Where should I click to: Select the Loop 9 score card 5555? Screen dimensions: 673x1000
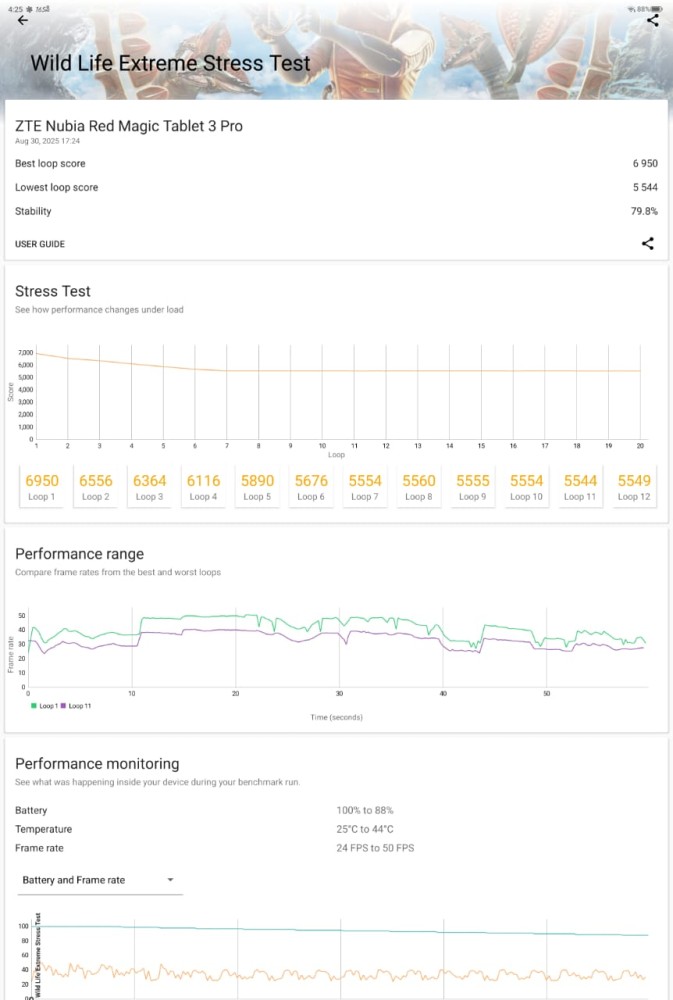tap(473, 487)
